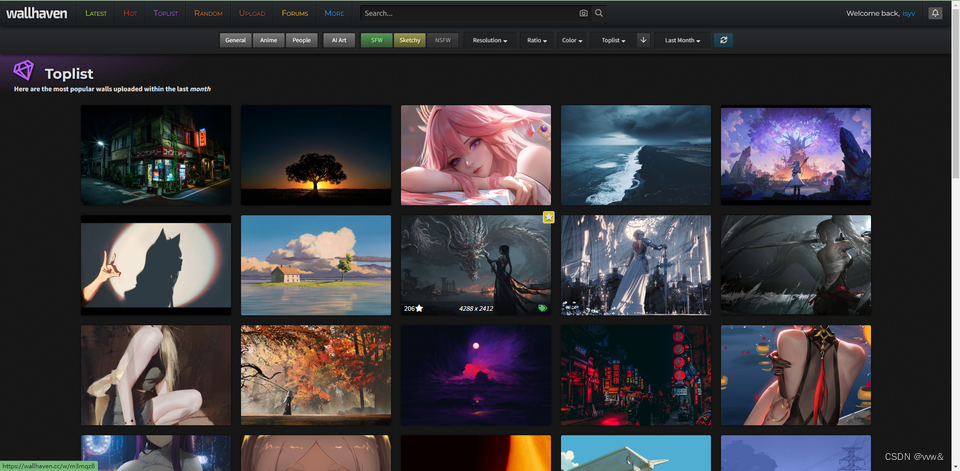Image resolution: width=960 pixels, height=471 pixels.
Task: Toggle the People category filter
Action: (x=302, y=40)
